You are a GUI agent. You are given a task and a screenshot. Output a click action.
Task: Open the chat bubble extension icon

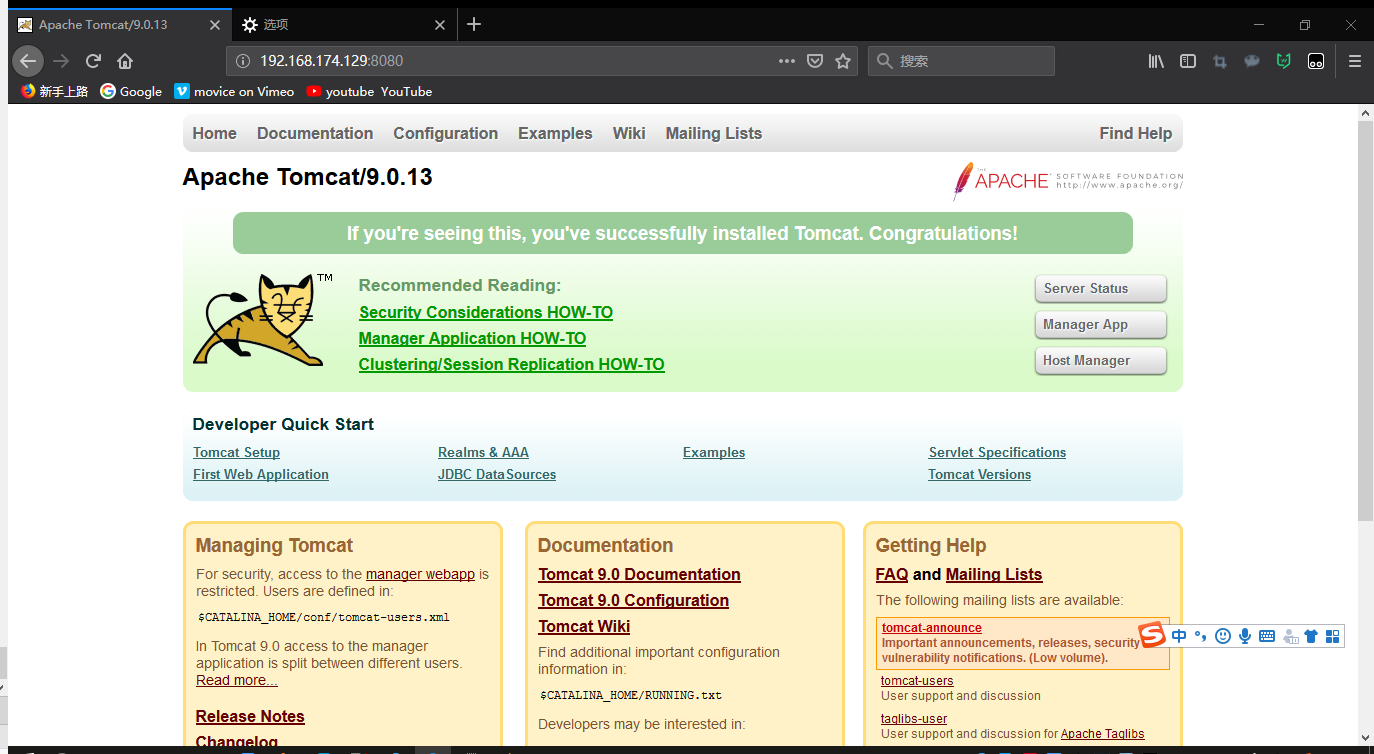[1252, 61]
